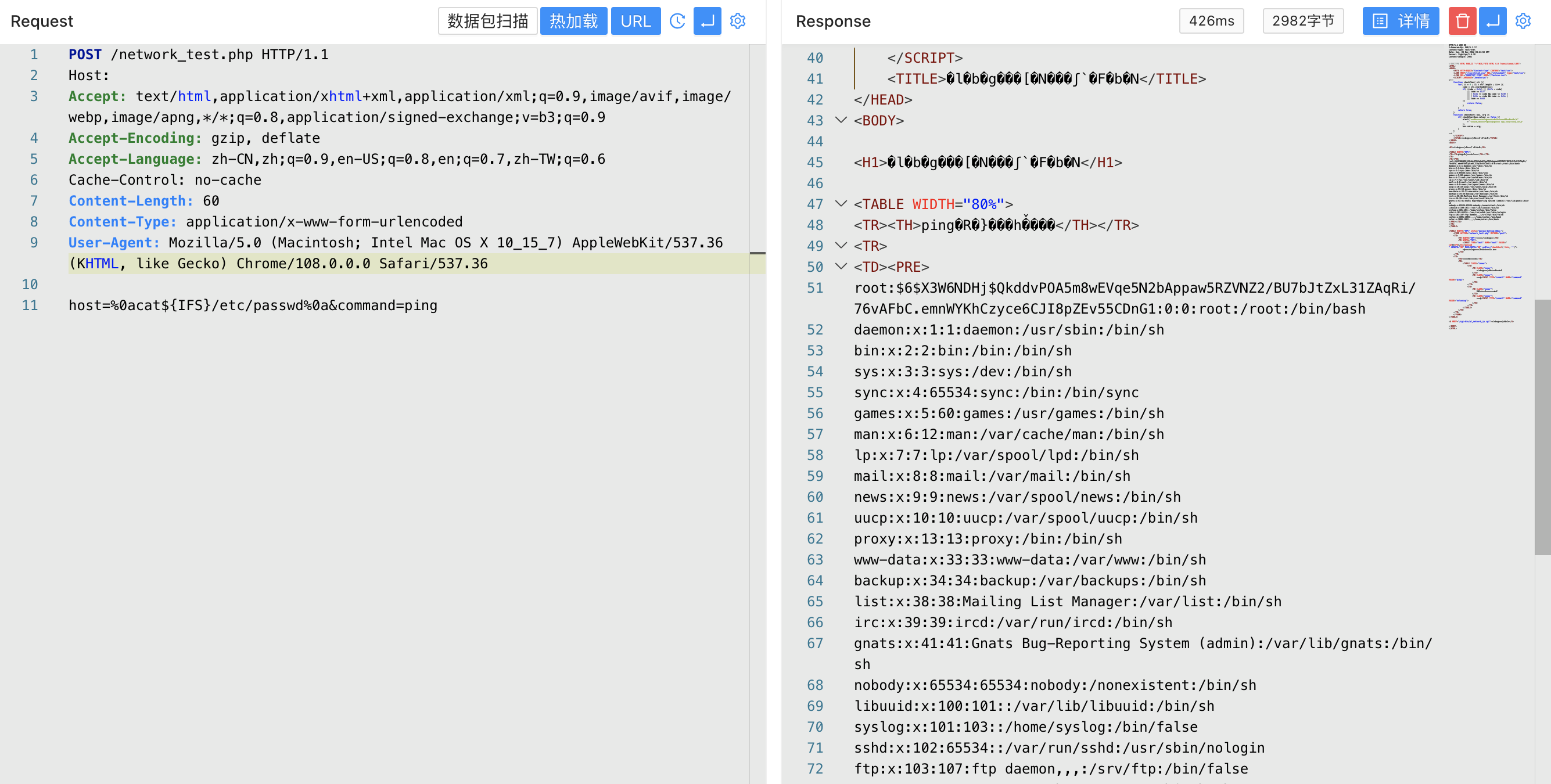Collapse the TD PRE block at line 50
1551x784 pixels.
pos(841,266)
